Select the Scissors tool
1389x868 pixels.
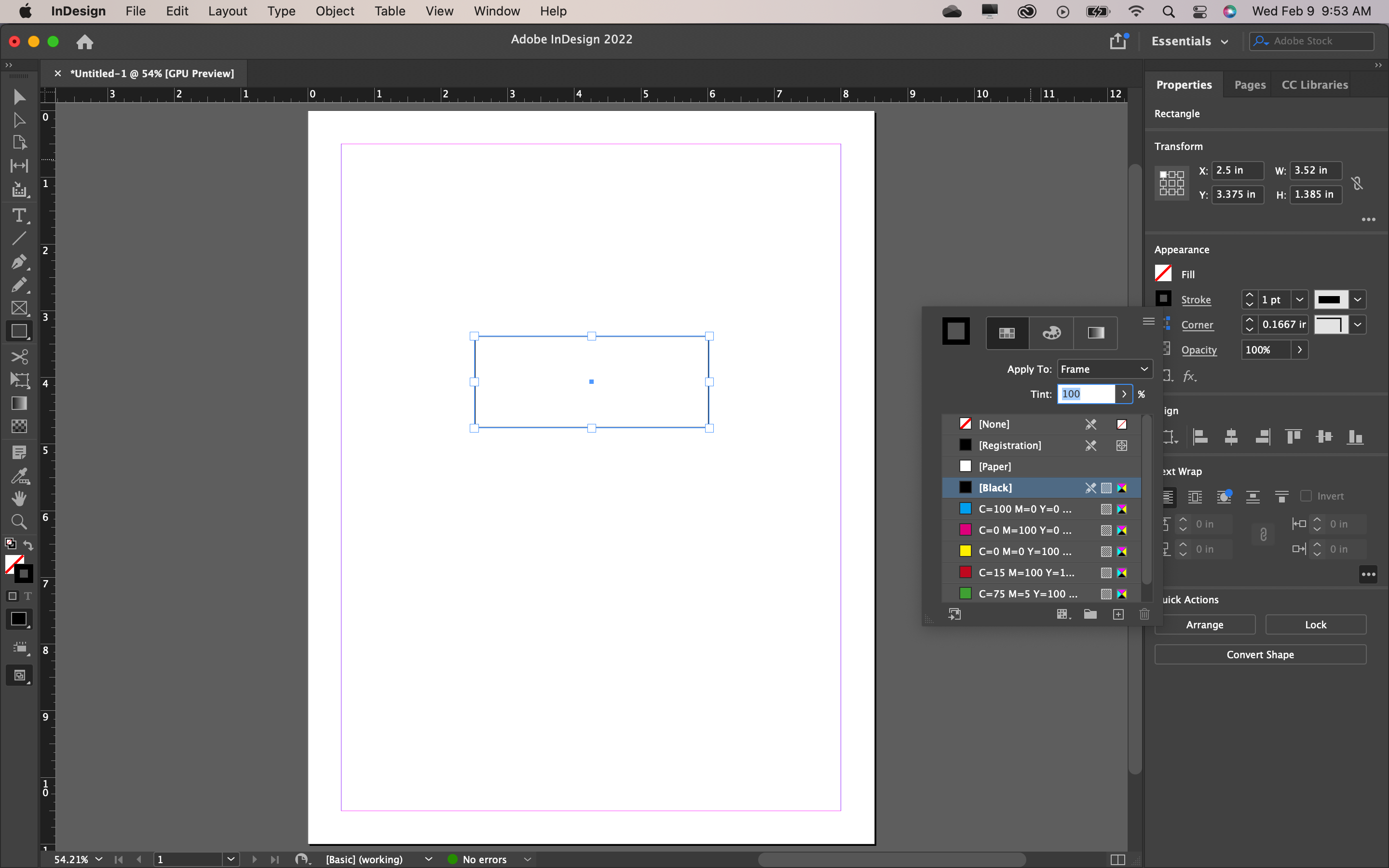19,356
